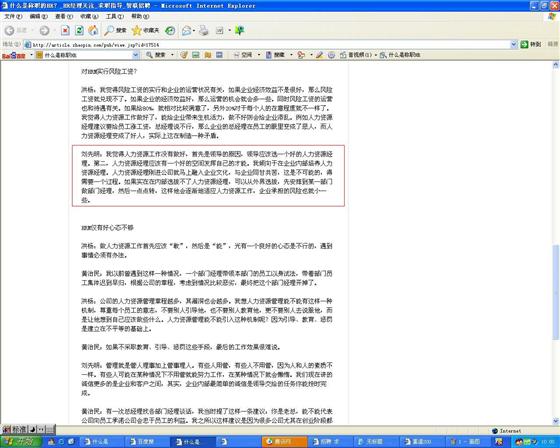Click the Stop loading icon
The height and width of the screenshot is (448, 560).
[x=65, y=31]
